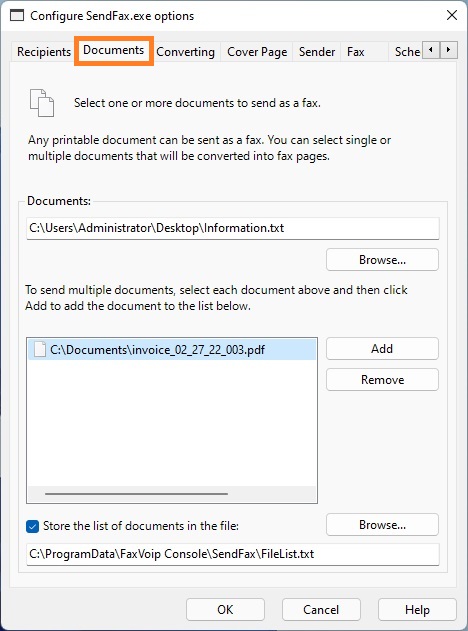Open the Converting tab
Viewport: 468px width, 631px height.
click(186, 52)
